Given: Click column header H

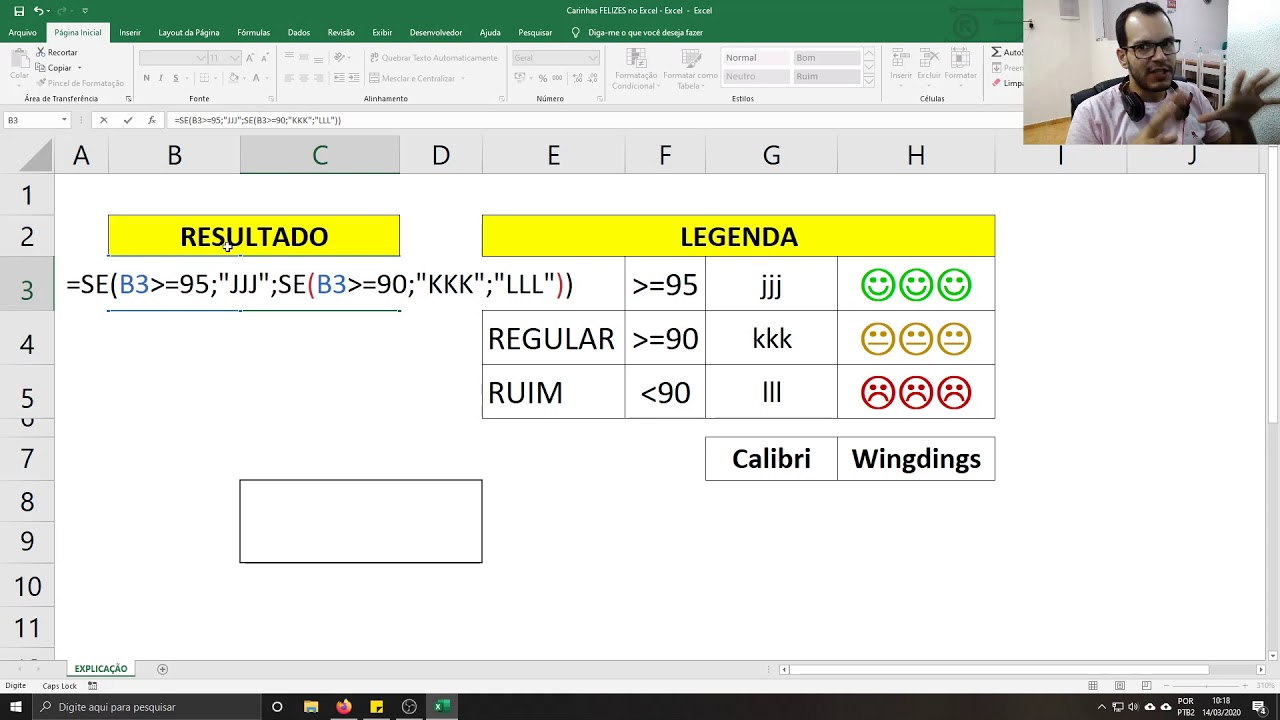Looking at the screenshot, I should 916,155.
